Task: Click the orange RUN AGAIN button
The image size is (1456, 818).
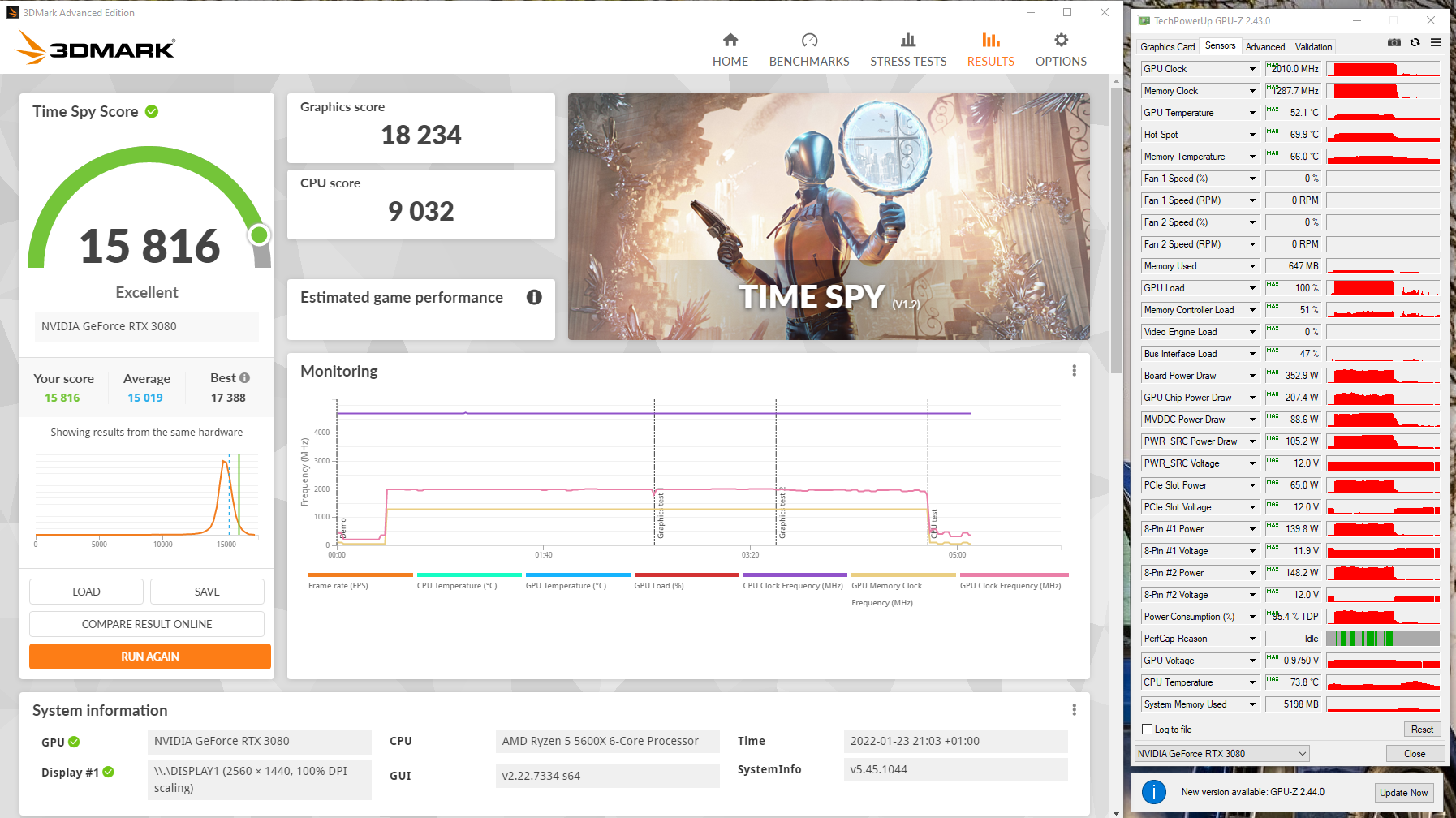Action: coord(150,657)
